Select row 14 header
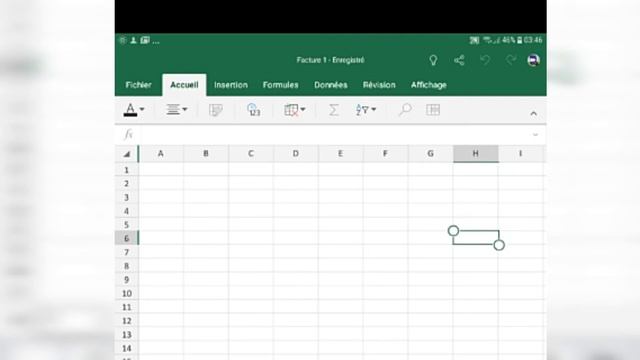Screen dimensions: 640x360 coord(127,348)
